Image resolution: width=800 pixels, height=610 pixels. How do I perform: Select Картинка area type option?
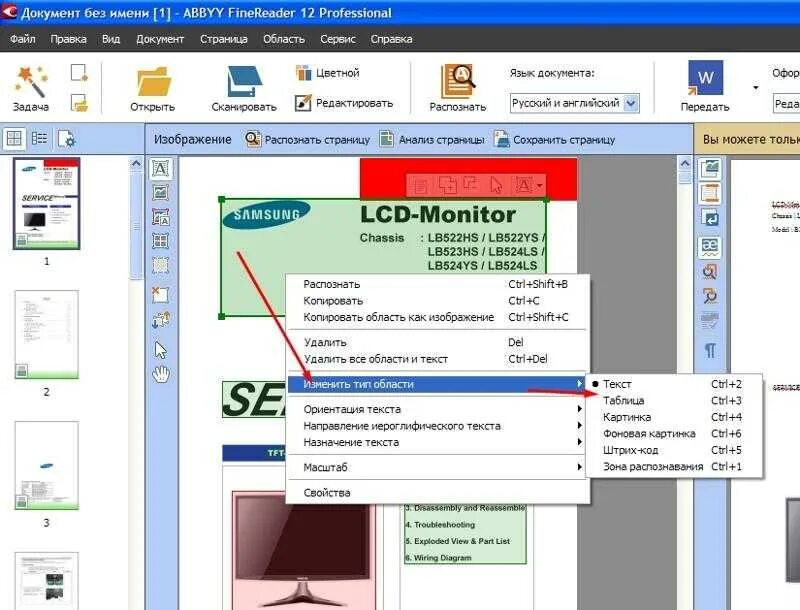point(673,417)
